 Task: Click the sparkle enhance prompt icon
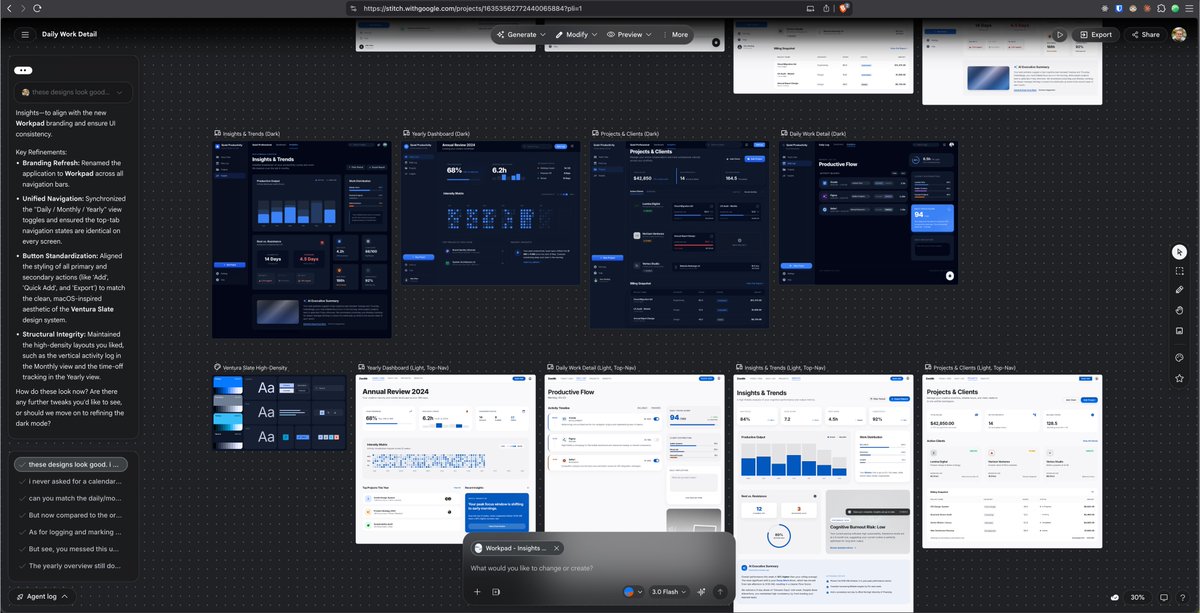702,592
